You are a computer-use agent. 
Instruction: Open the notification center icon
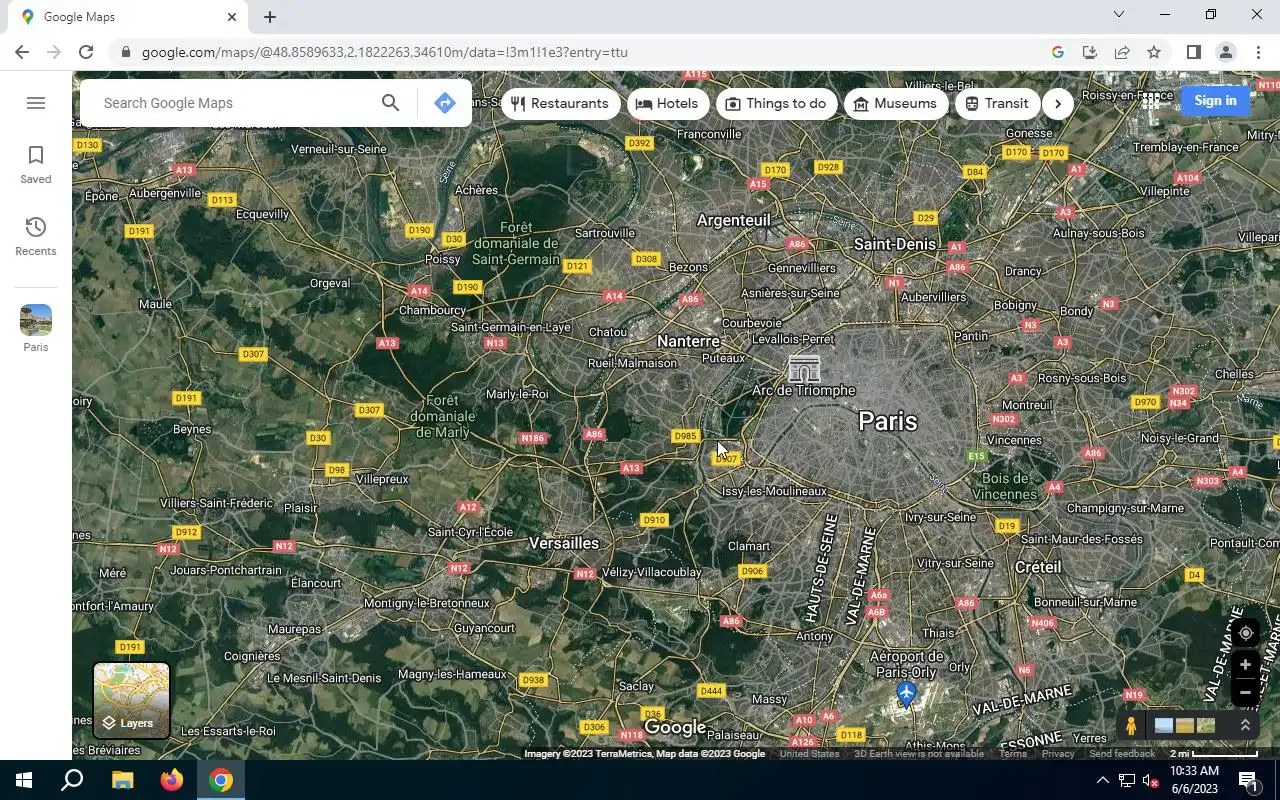pyautogui.click(x=1248, y=780)
